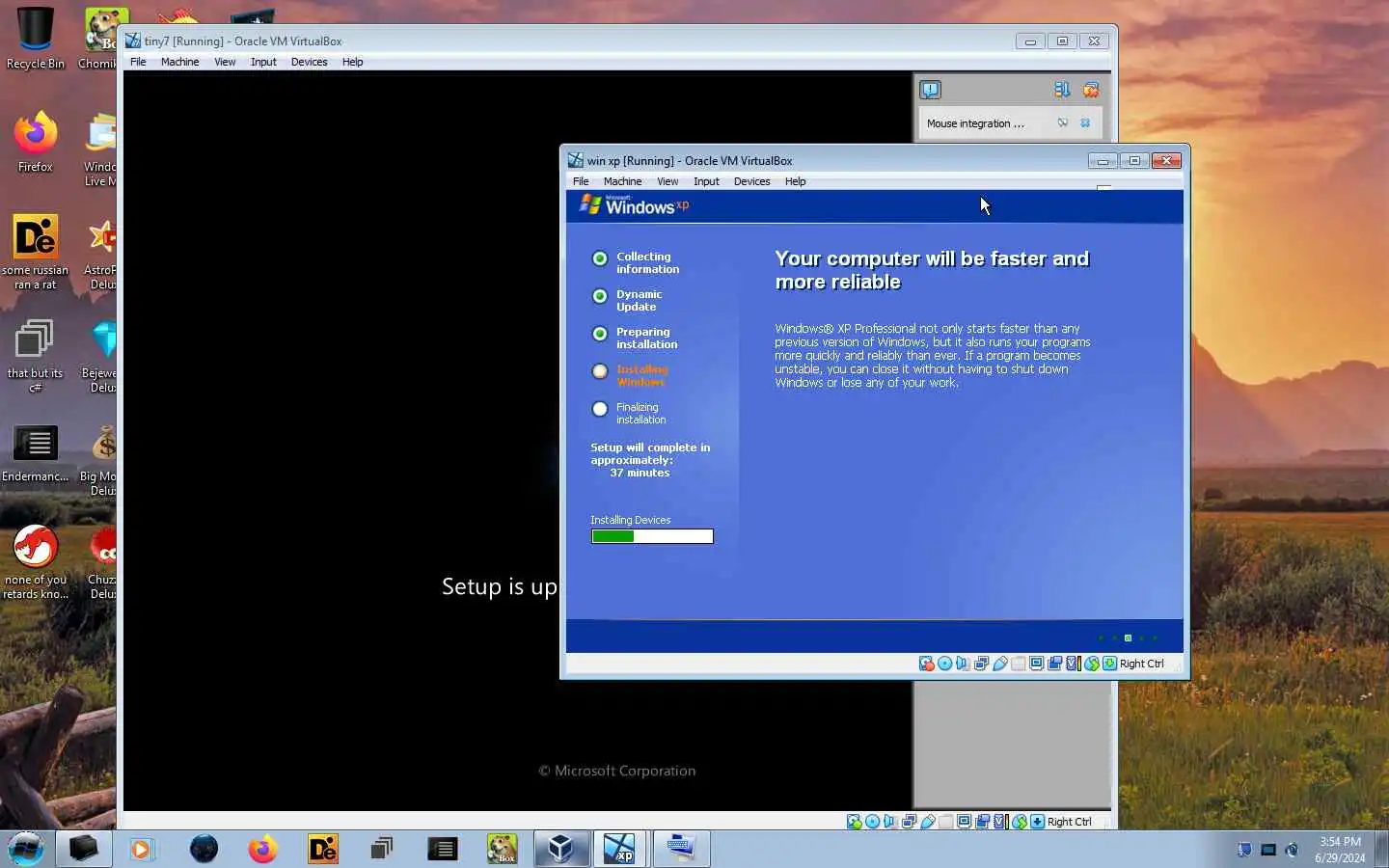Click the Windows Start button
1389x868 pixels.
tap(26, 849)
